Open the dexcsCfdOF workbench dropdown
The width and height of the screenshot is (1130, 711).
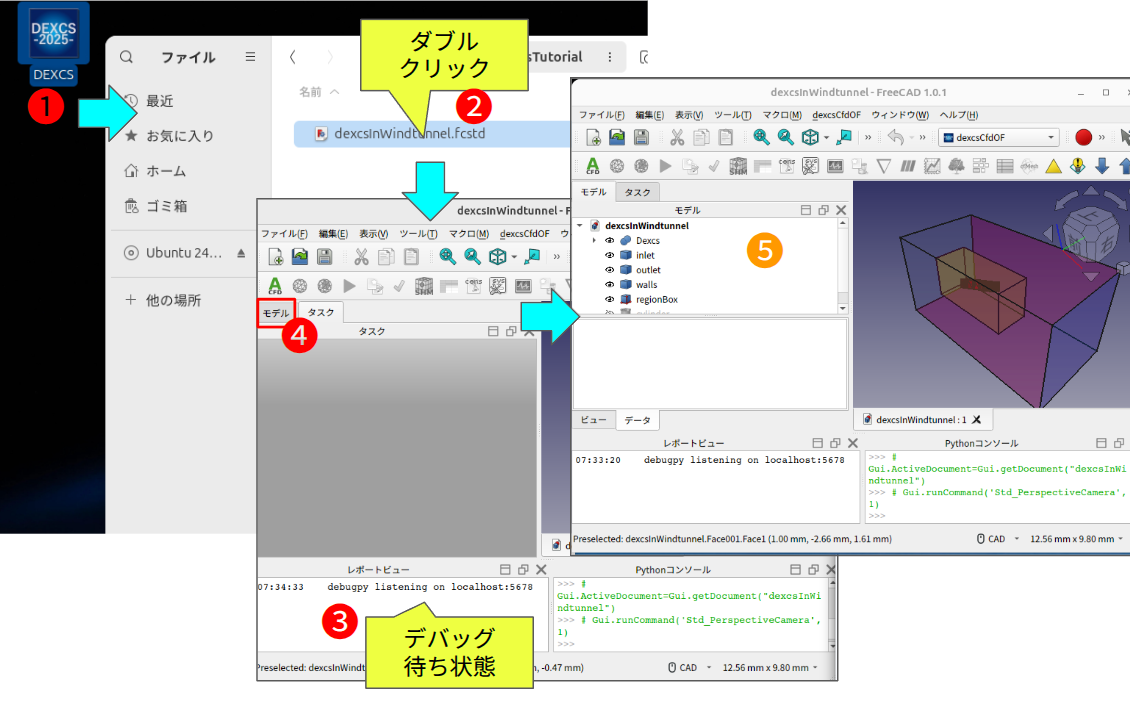pos(999,137)
